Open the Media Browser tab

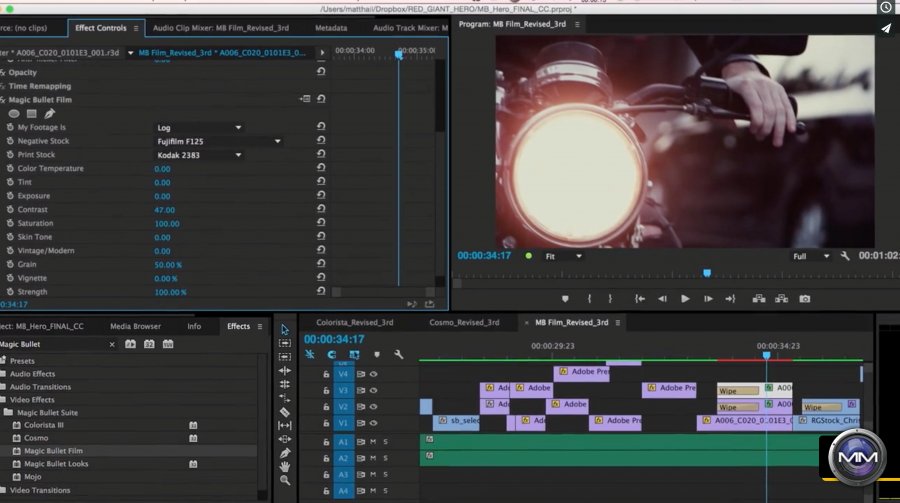point(135,326)
